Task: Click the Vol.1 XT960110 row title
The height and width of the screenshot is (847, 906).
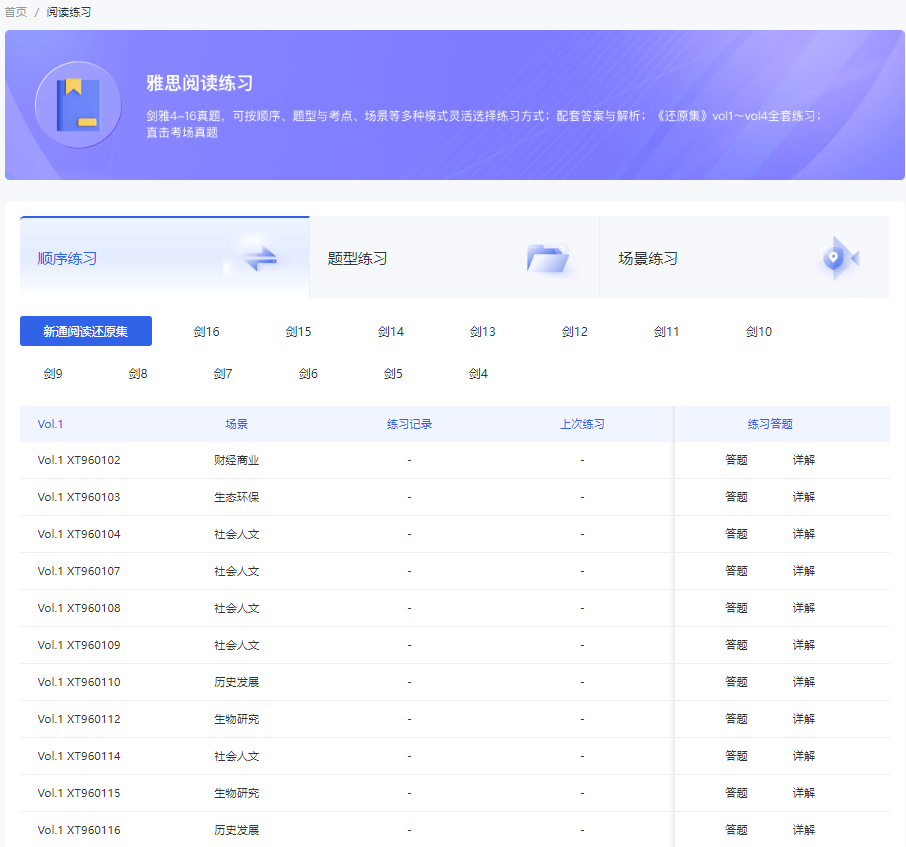Action: click(x=79, y=682)
